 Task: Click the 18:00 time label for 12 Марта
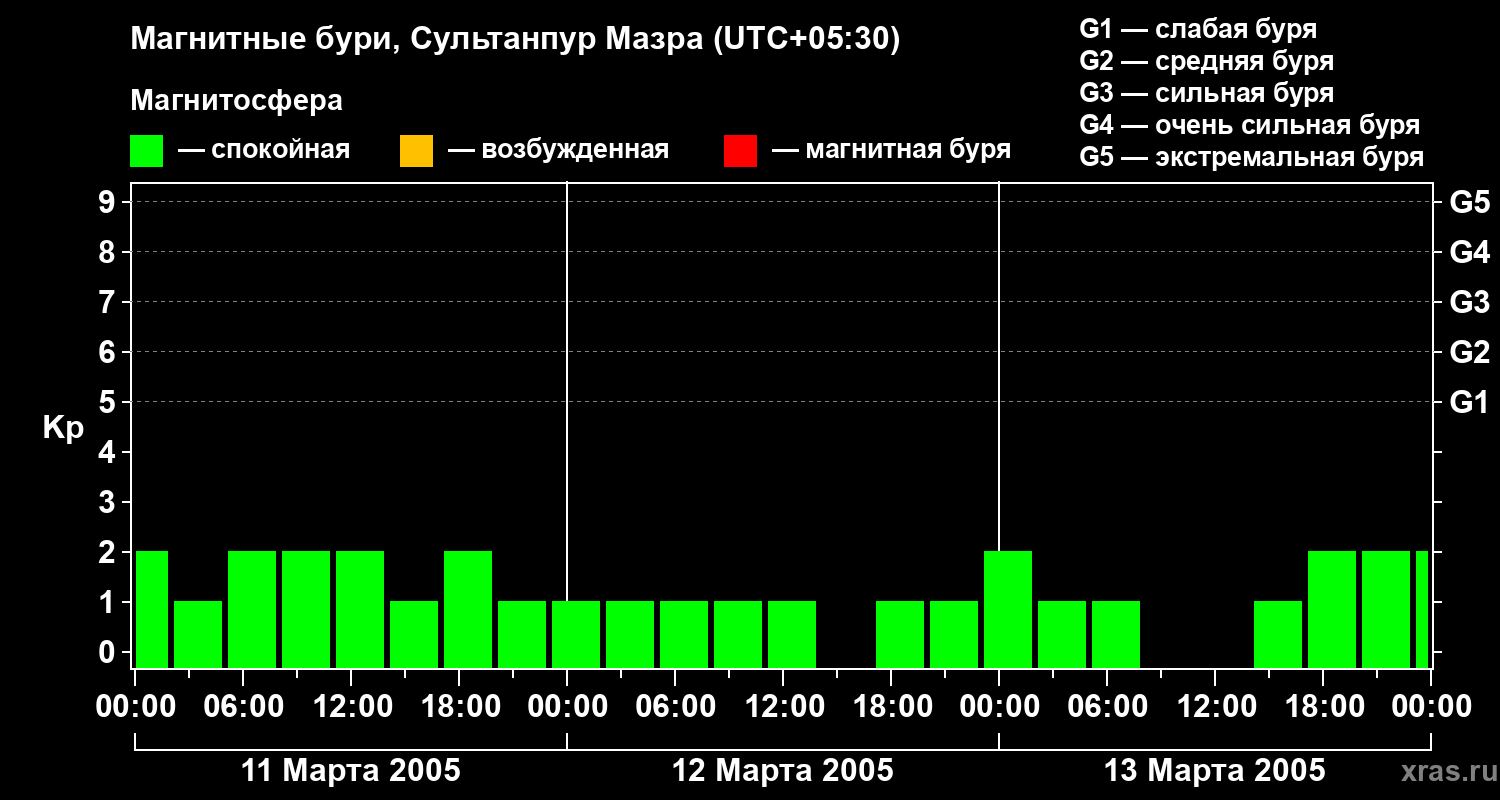pyautogui.click(x=891, y=707)
